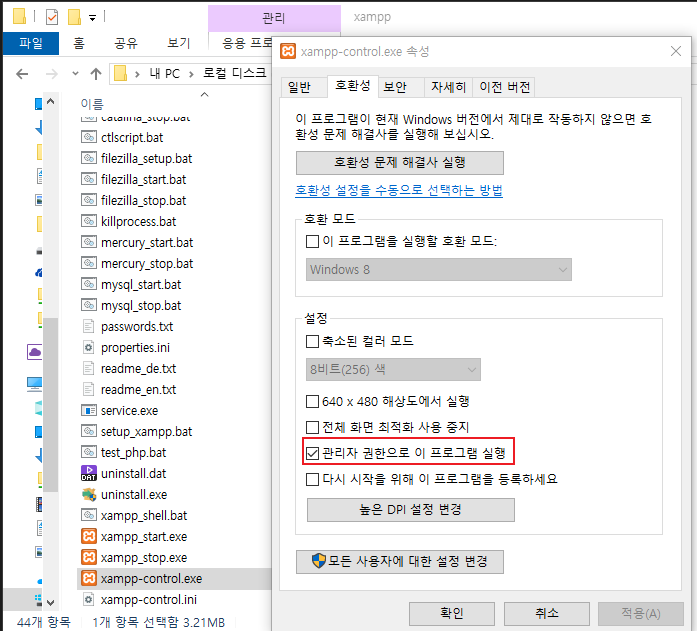Click the passwords.txt document icon
The width and height of the screenshot is (697, 631).
click(x=89, y=326)
